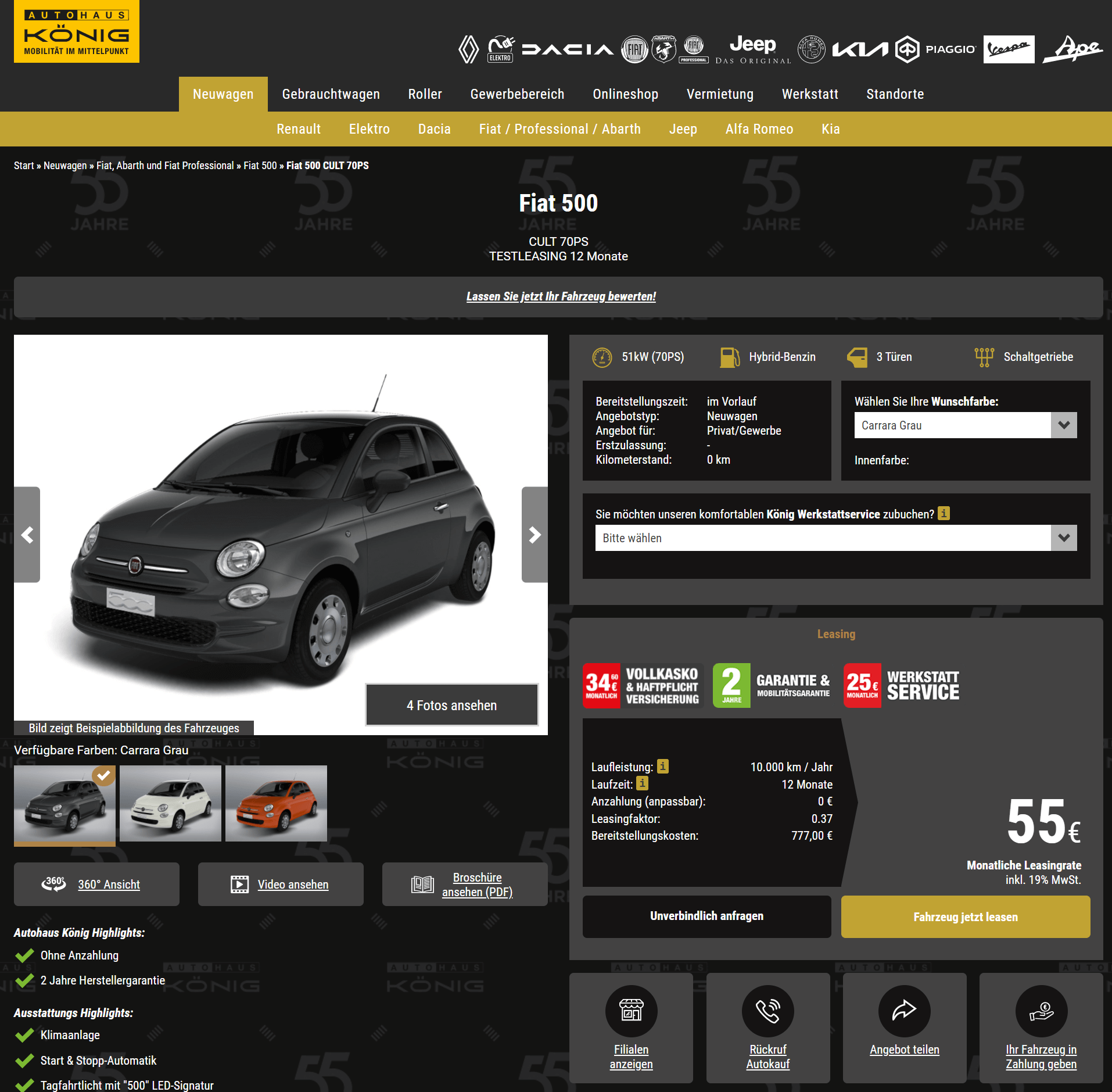Click the 34€ Vollkasko insurance badge

tap(643, 686)
